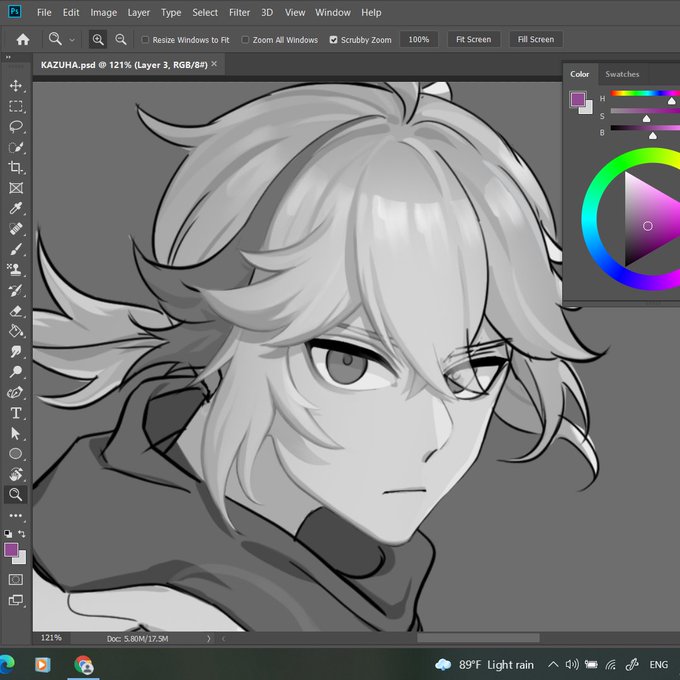Select the Move tool

[16, 85]
